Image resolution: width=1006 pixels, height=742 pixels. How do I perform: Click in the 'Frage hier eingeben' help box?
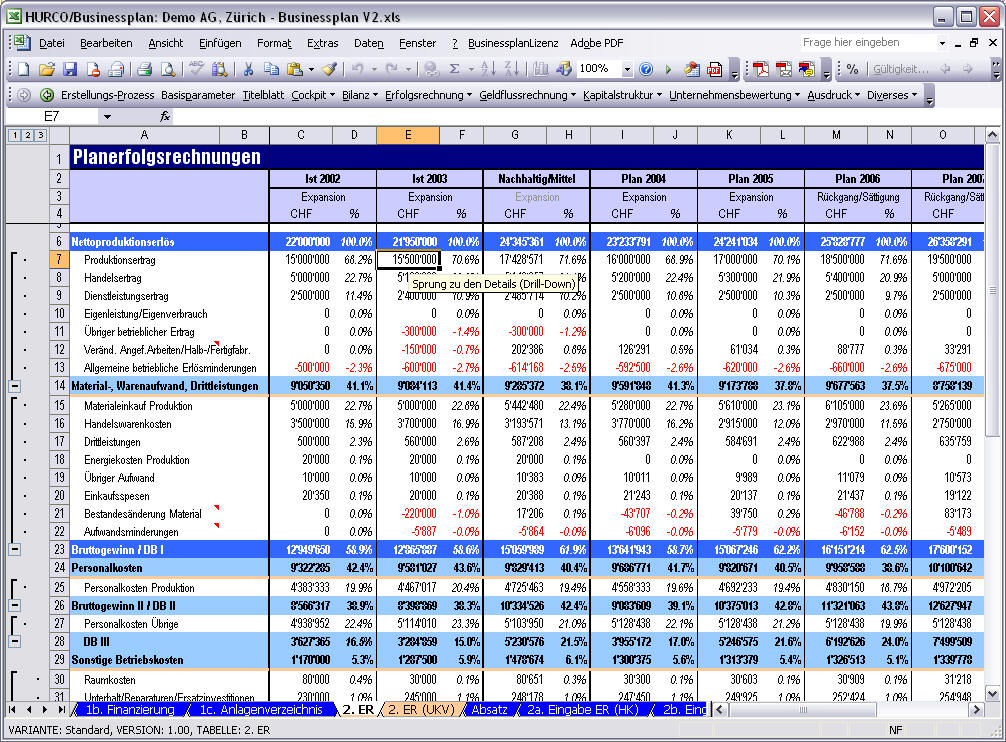pos(868,42)
